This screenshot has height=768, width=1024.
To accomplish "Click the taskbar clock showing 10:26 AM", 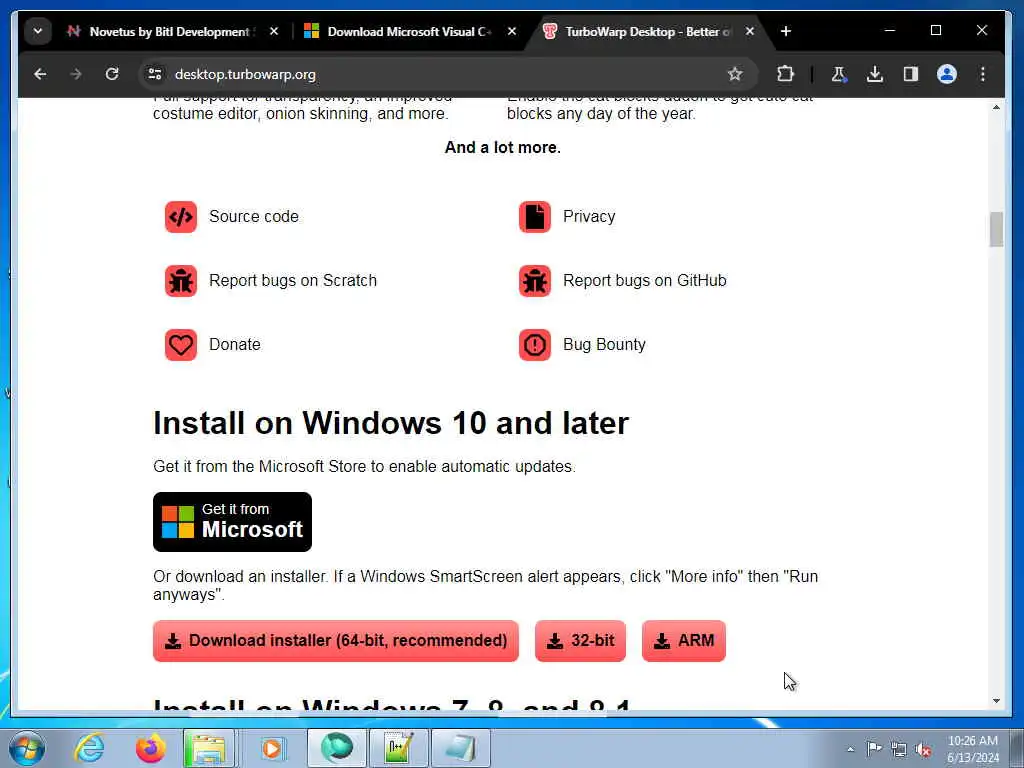I will 973,749.
